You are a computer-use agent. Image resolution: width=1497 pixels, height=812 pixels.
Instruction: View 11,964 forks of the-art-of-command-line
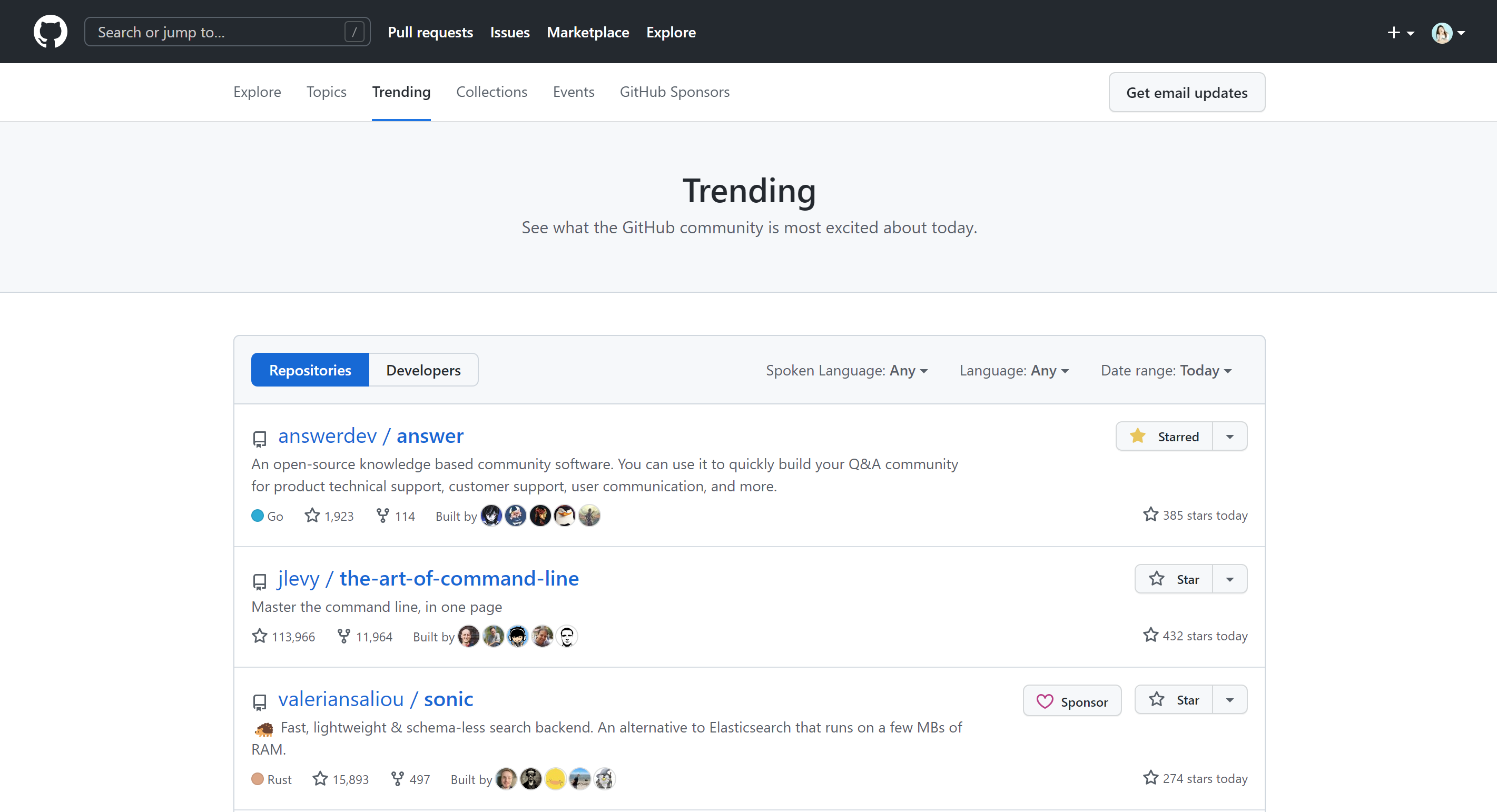pyautogui.click(x=365, y=637)
